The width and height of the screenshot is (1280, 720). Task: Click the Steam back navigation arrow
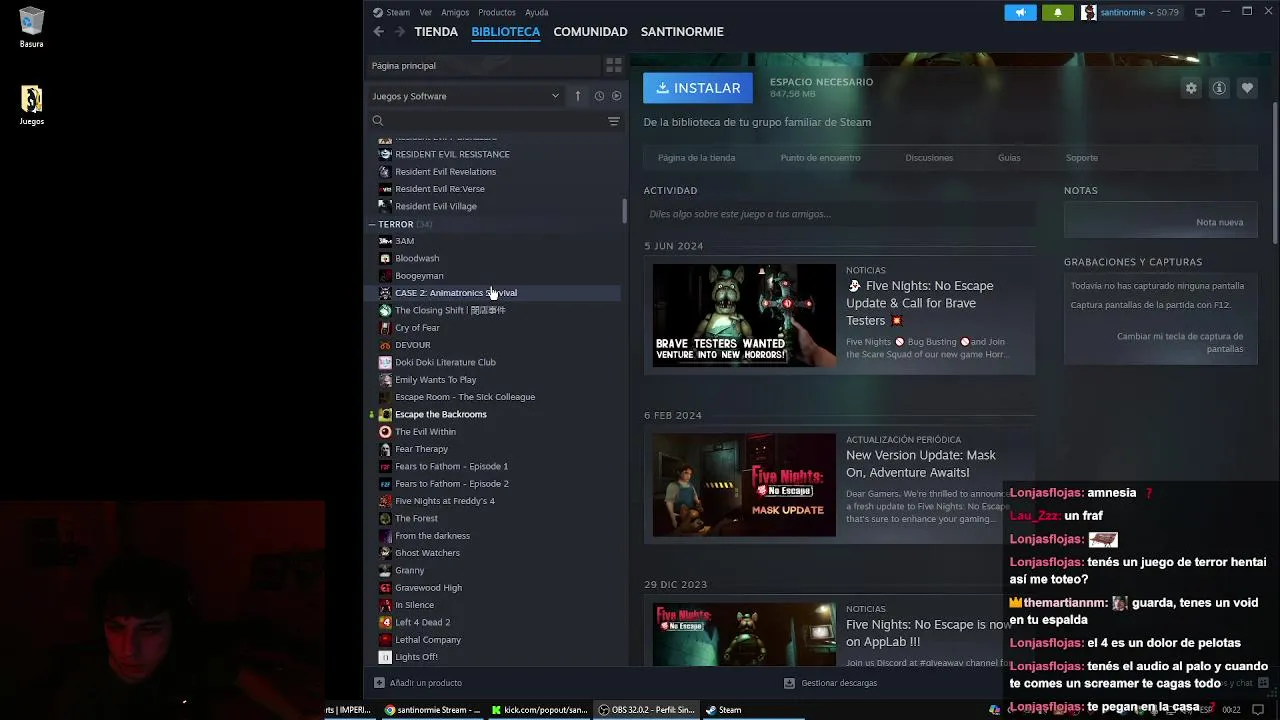(378, 32)
